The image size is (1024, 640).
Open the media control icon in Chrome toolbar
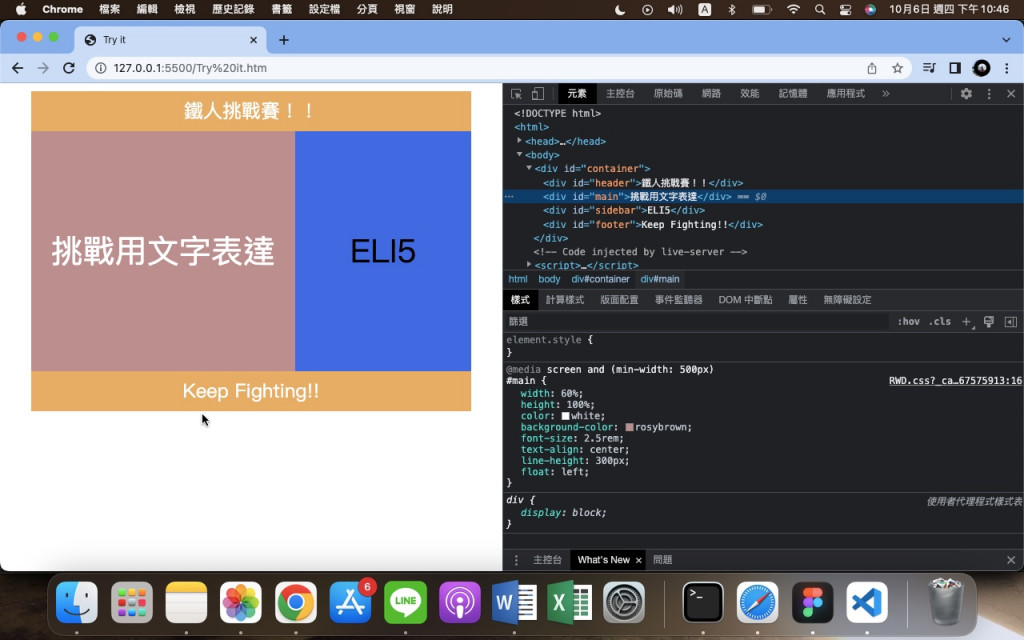pos(929,68)
